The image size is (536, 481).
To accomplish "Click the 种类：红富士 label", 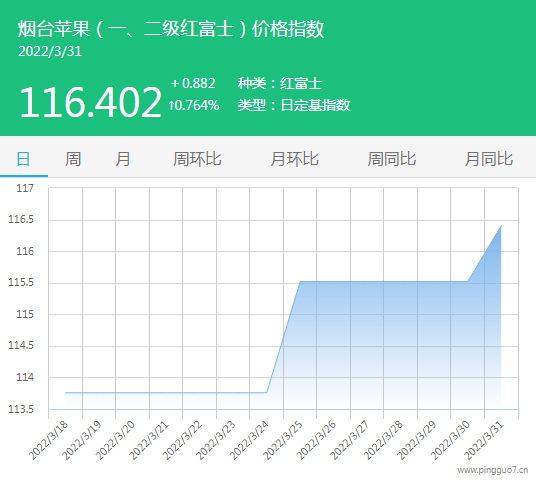I will point(280,83).
